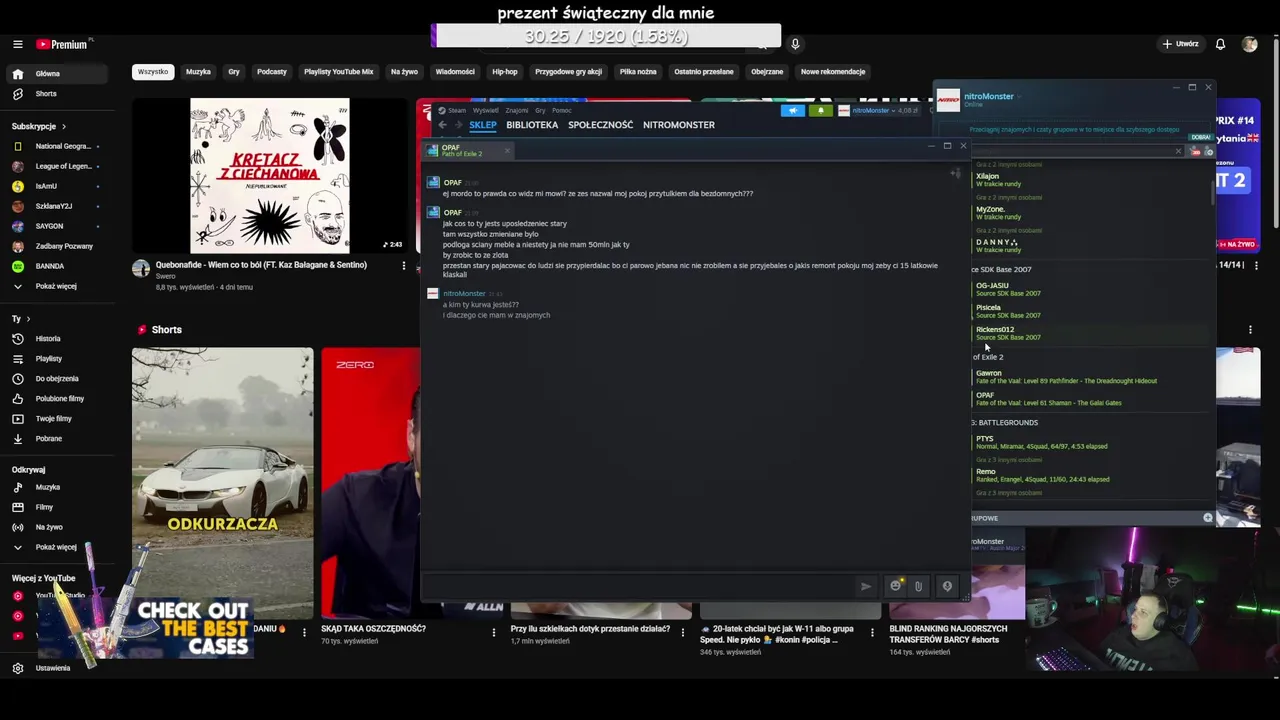Expand the Ty section chevron
This screenshot has width=1280, height=720.
[28, 319]
